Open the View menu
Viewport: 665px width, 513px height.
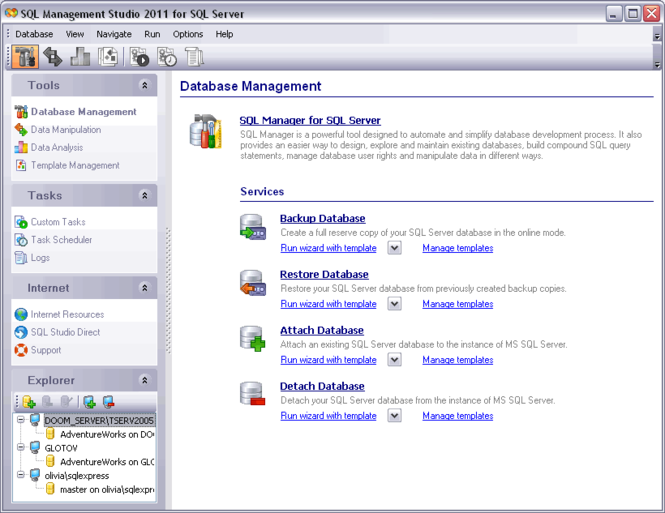pos(75,34)
